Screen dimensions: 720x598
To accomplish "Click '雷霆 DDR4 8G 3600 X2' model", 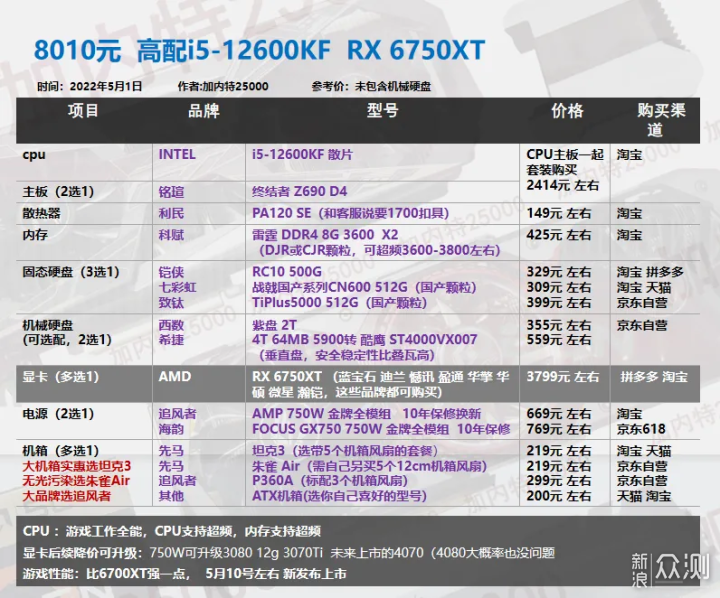I will (325, 235).
